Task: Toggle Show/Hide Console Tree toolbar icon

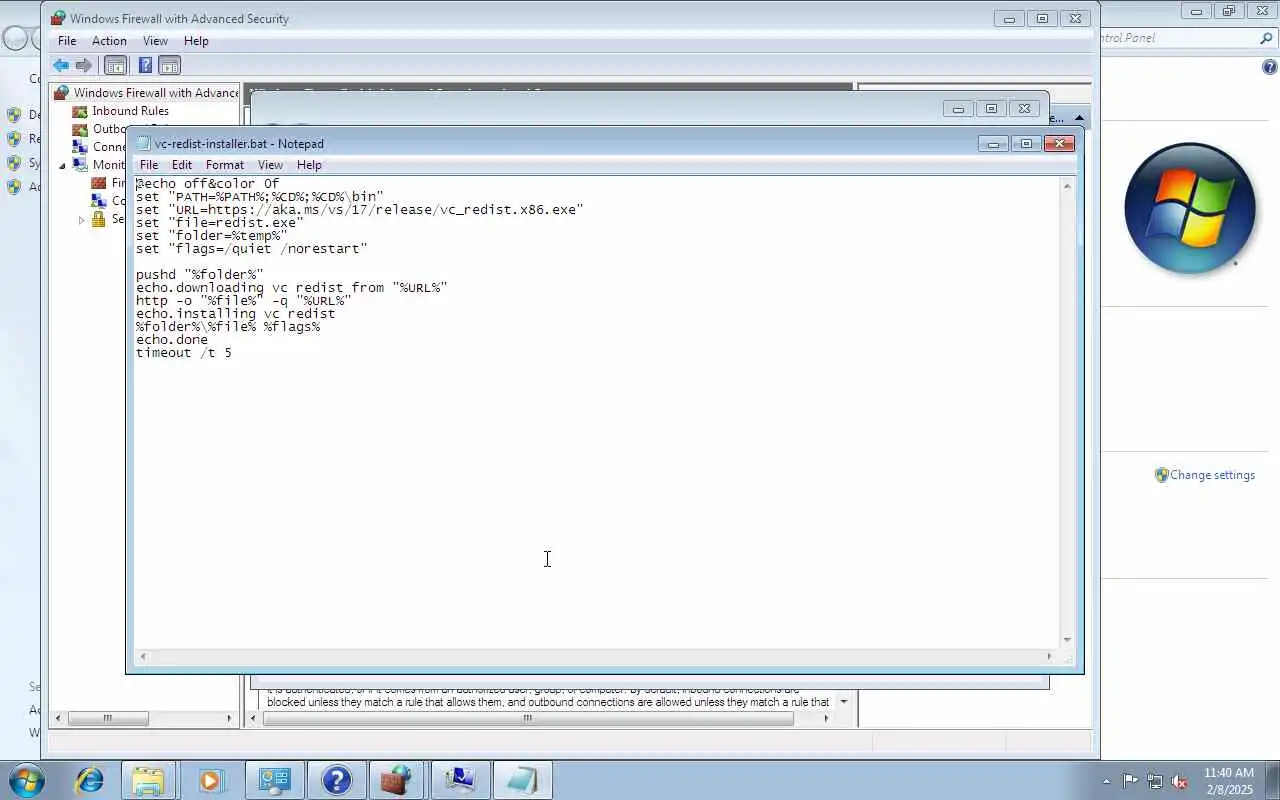Action: coord(116,66)
